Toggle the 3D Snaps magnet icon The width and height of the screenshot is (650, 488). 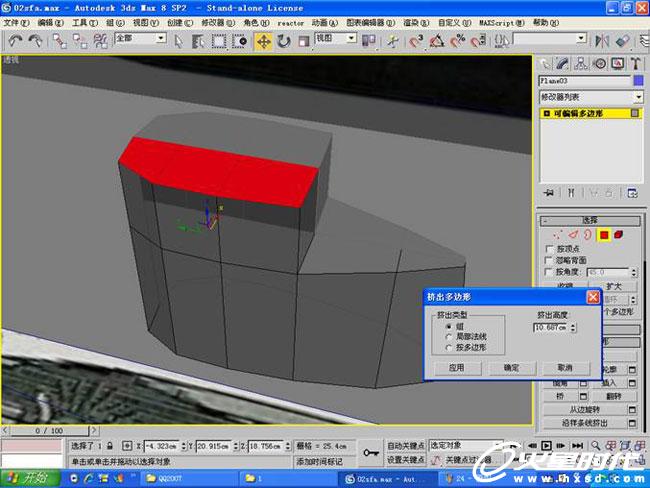[x=416, y=41]
